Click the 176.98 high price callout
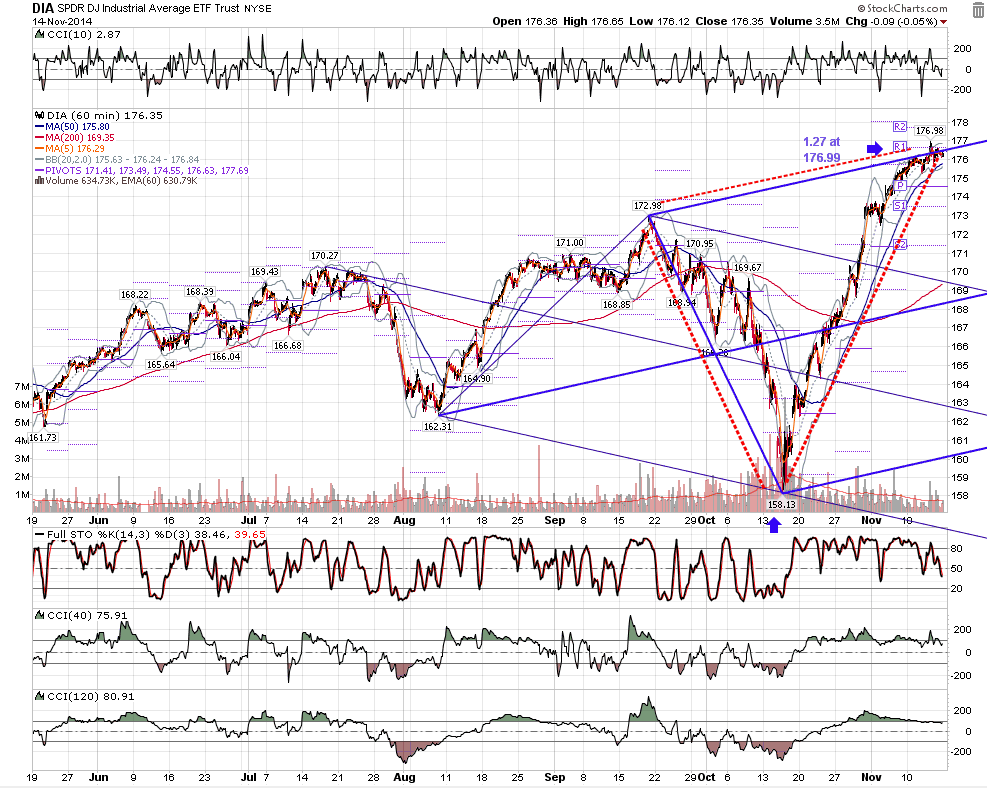Viewport: 987px width, 788px height. 930,131
